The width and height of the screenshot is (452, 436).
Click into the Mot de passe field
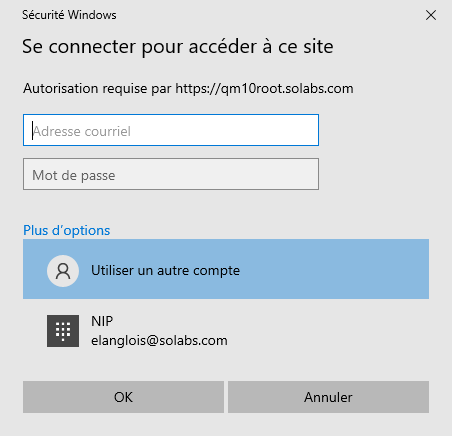click(x=171, y=174)
